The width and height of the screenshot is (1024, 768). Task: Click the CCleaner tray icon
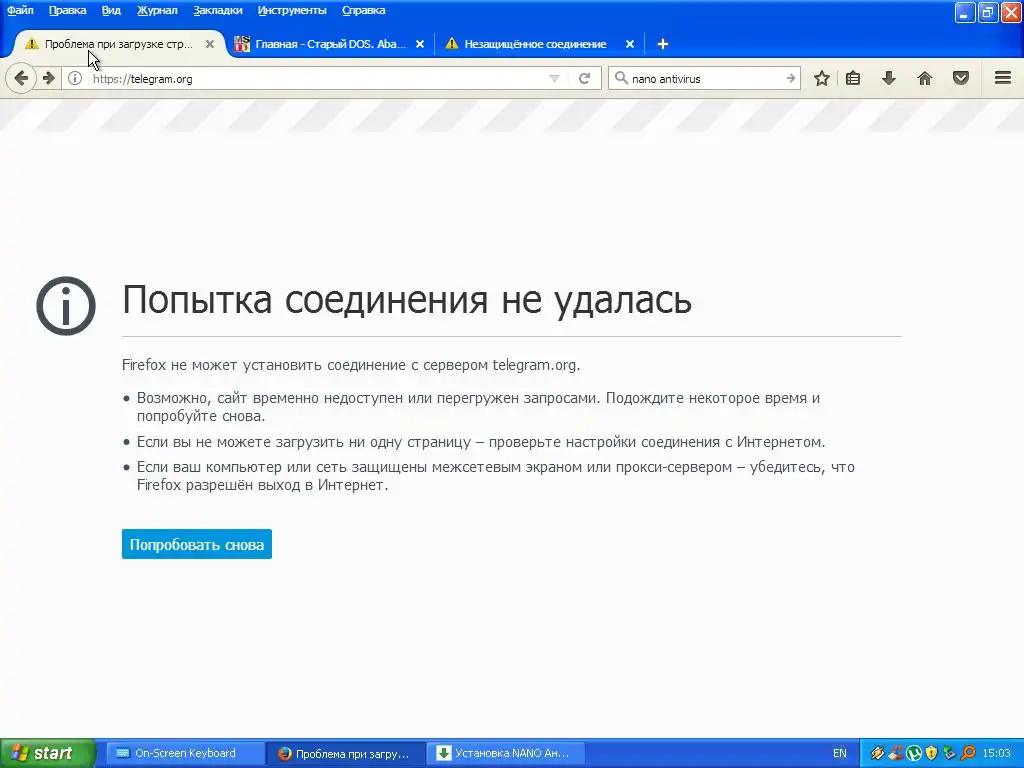tap(896, 753)
